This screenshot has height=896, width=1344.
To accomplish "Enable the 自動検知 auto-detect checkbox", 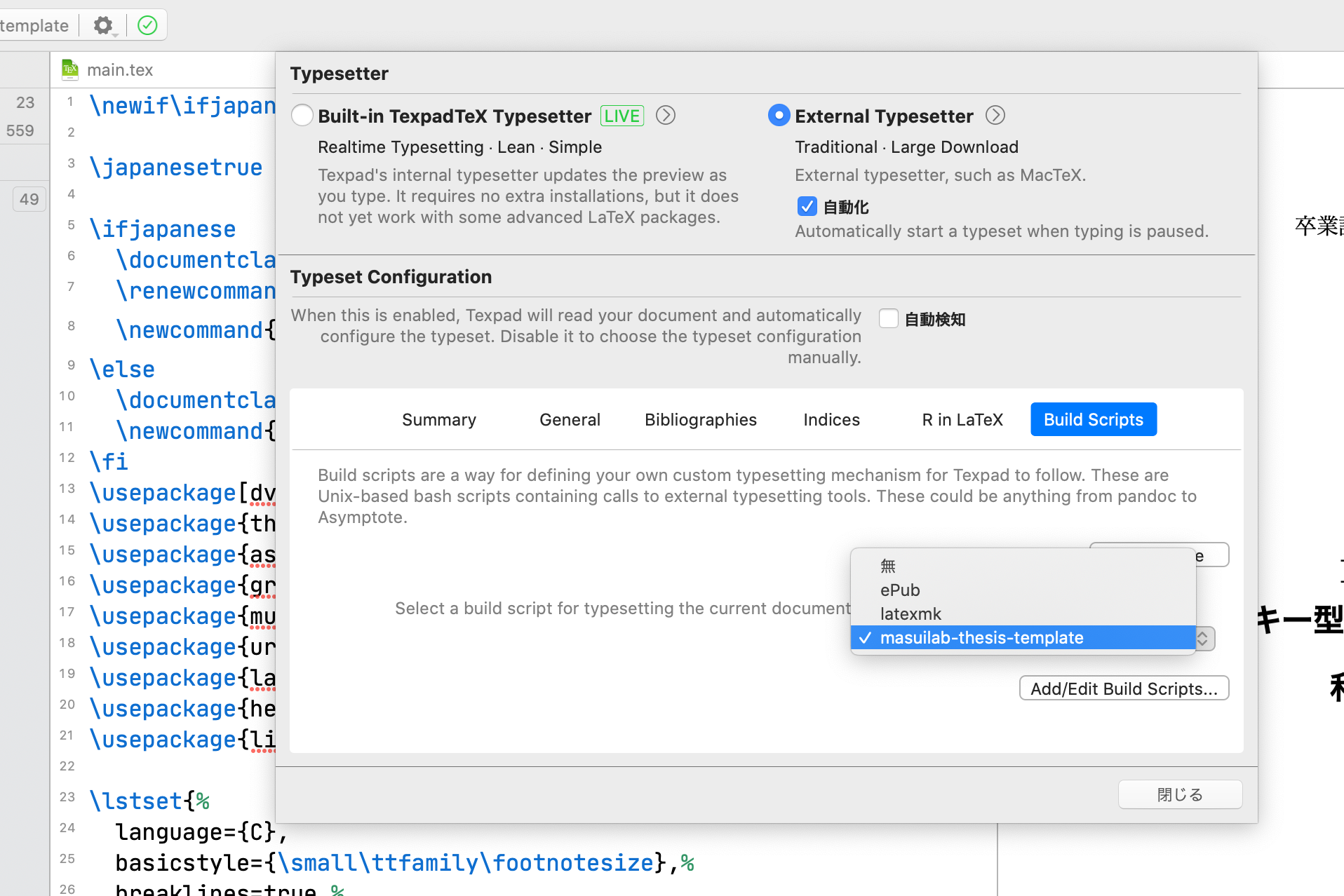I will tap(888, 319).
